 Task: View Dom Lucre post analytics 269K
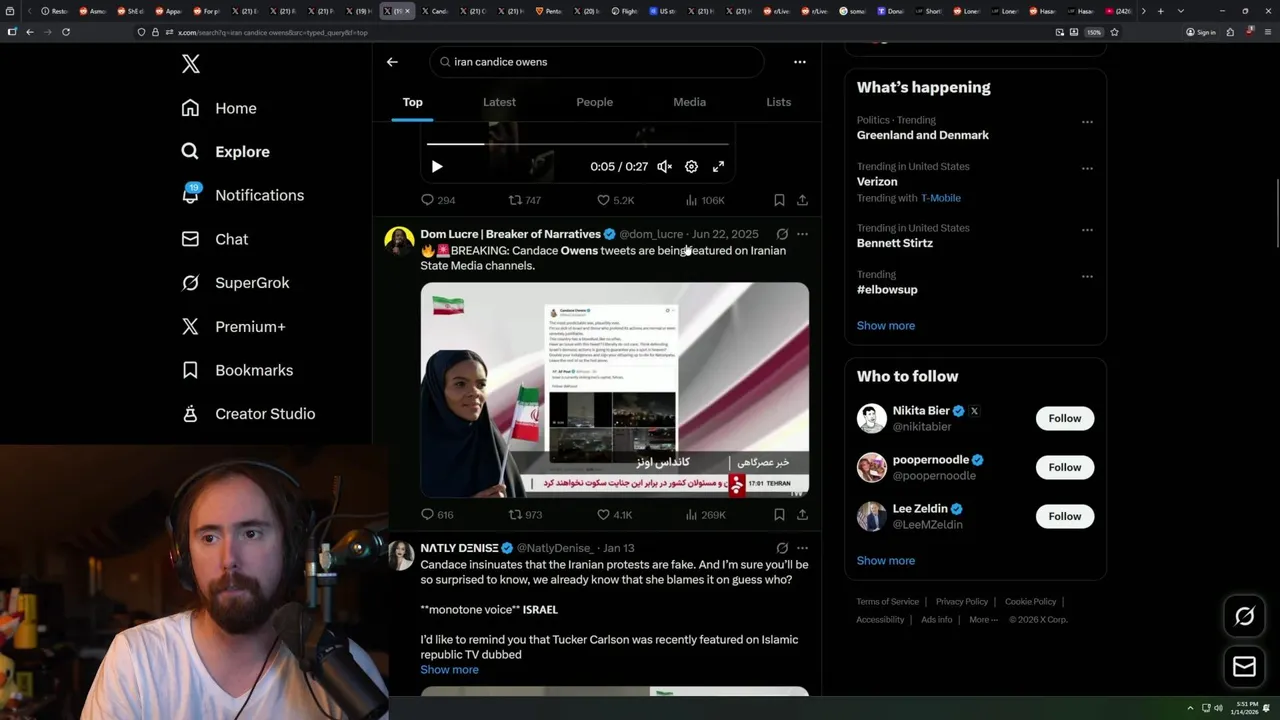click(705, 515)
